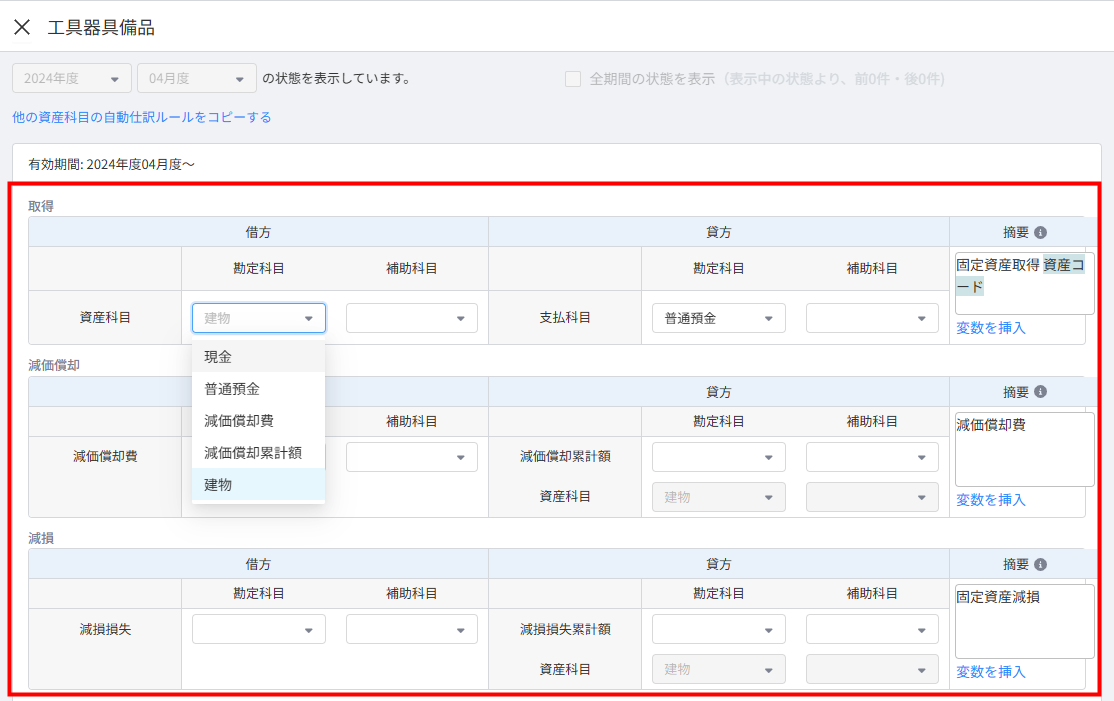Choose 減価償却累計額 in the dropdown list
The width and height of the screenshot is (1114, 701).
coord(258,452)
